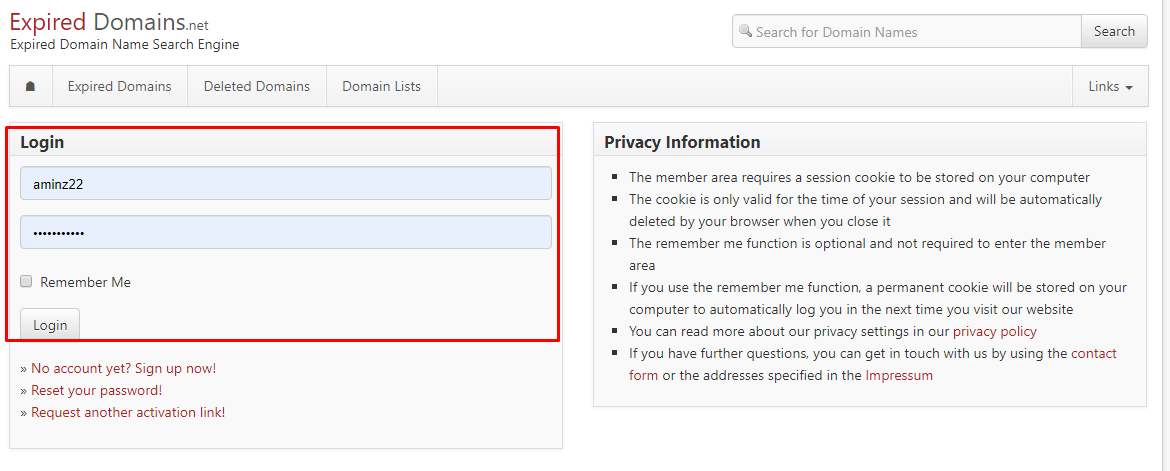
Task: Click the home icon in navbar
Action: [x=30, y=86]
